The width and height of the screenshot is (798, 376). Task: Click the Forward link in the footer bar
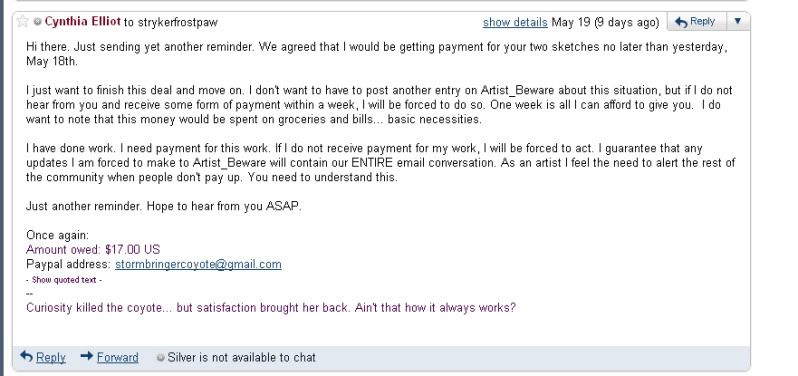click(x=118, y=358)
